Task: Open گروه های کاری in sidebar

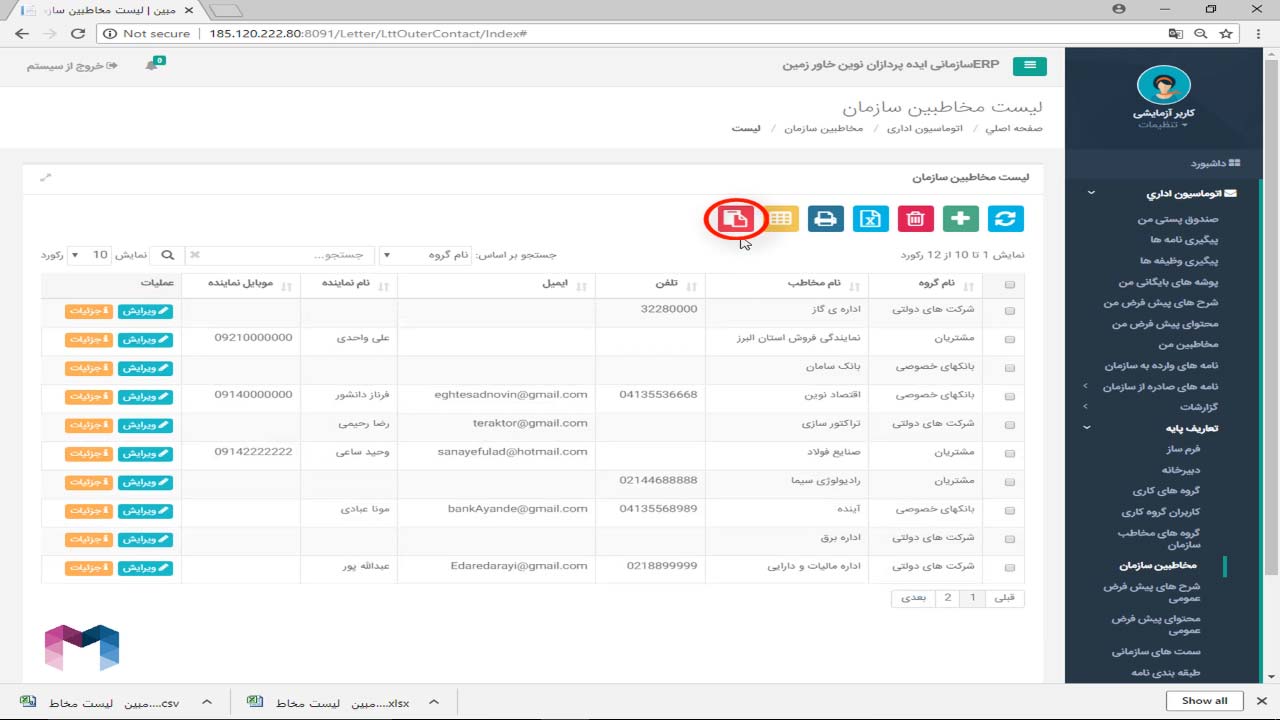Action: point(1166,491)
